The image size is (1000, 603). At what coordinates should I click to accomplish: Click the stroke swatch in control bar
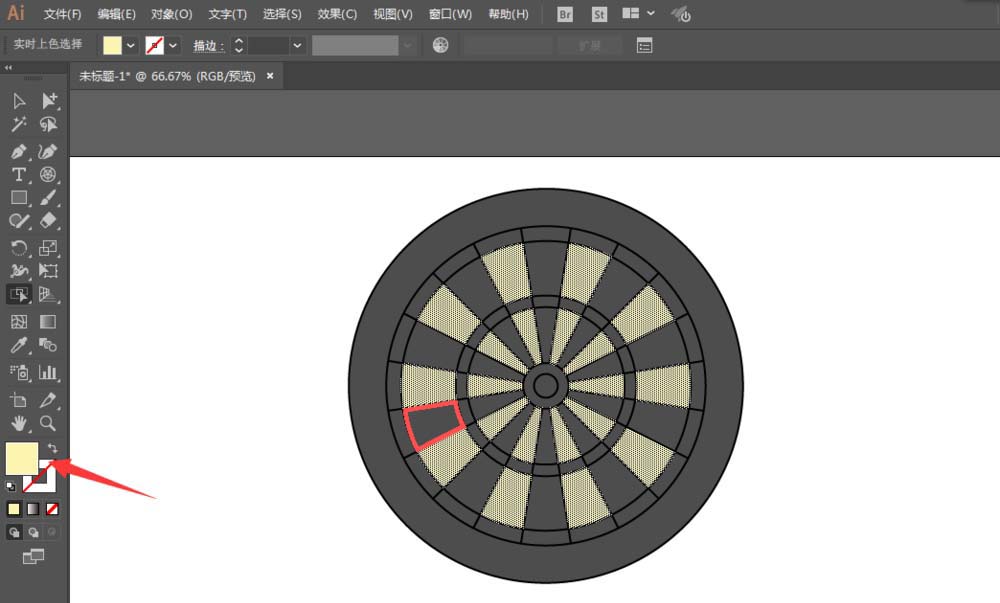click(x=154, y=45)
